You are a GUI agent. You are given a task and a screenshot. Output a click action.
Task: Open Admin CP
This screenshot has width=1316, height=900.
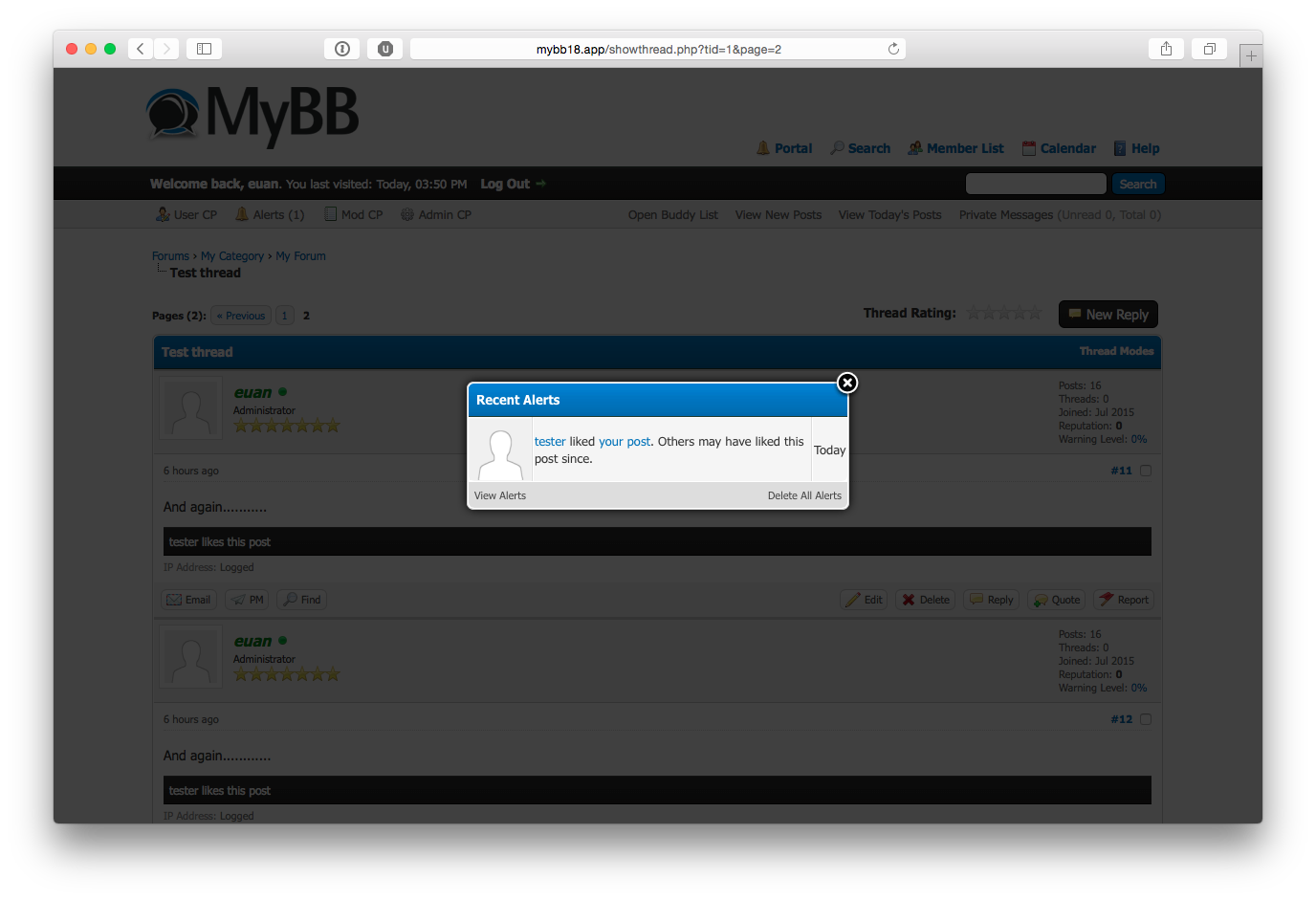[x=436, y=214]
